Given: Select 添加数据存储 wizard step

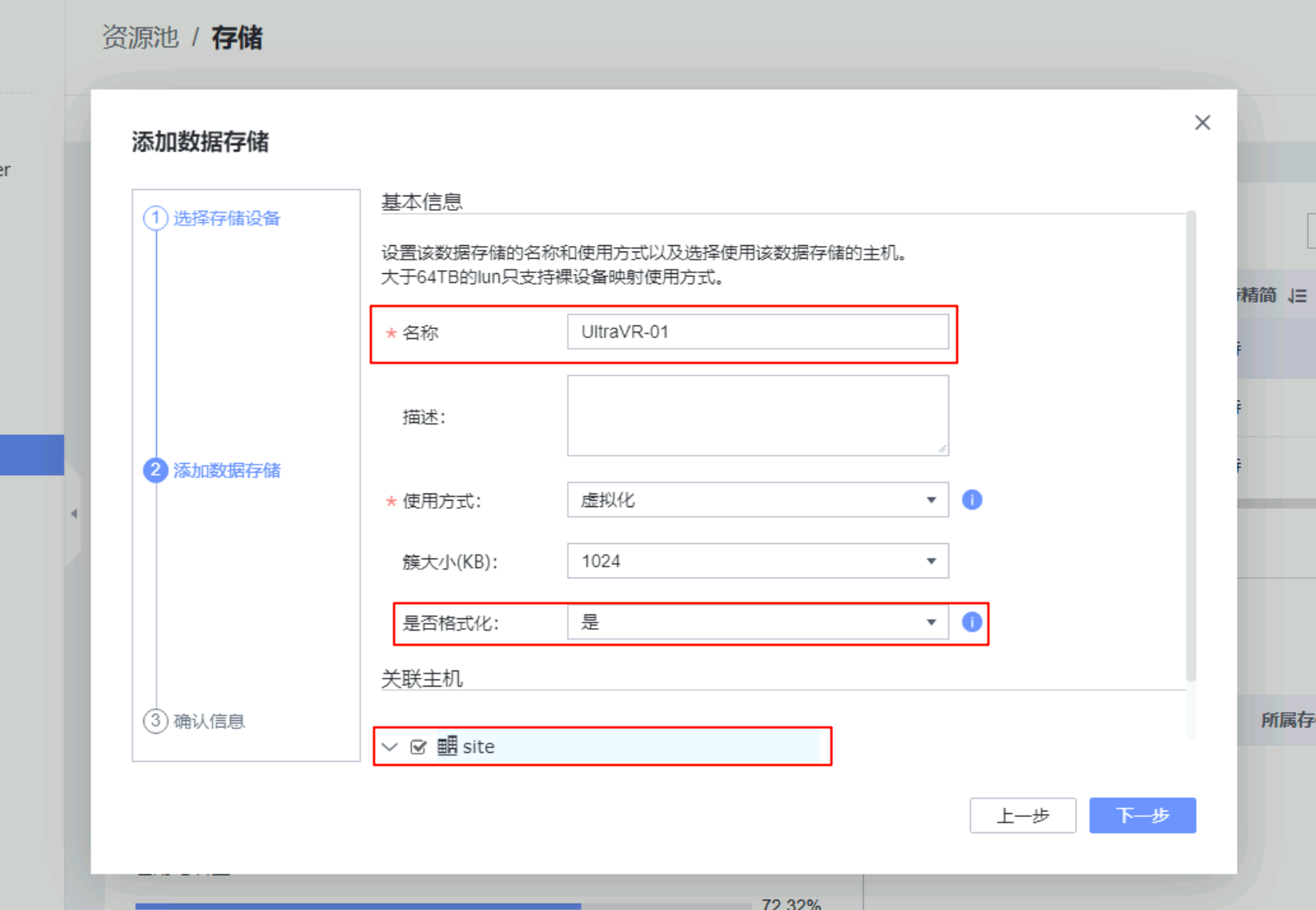Looking at the screenshot, I should pos(227,470).
